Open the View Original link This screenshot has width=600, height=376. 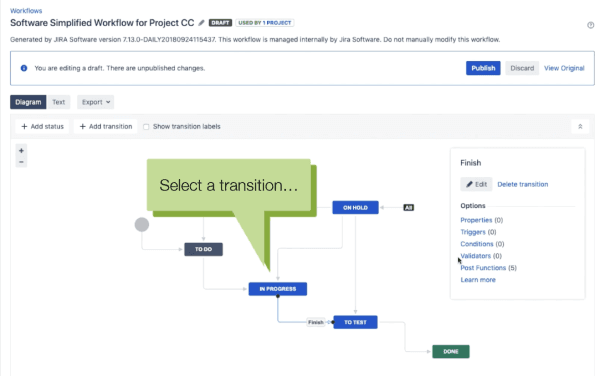564,68
